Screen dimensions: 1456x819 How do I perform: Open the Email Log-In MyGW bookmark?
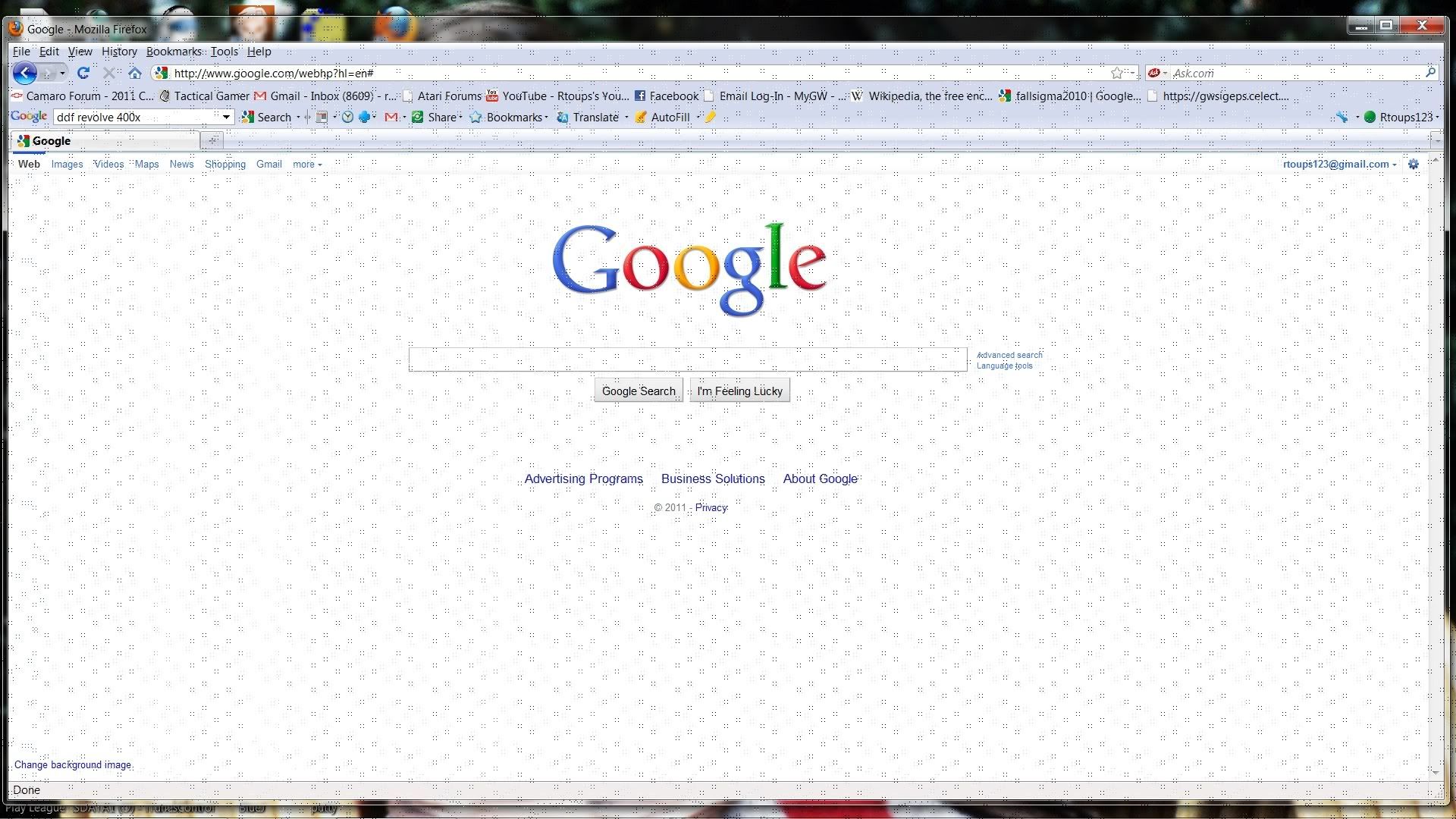click(774, 96)
